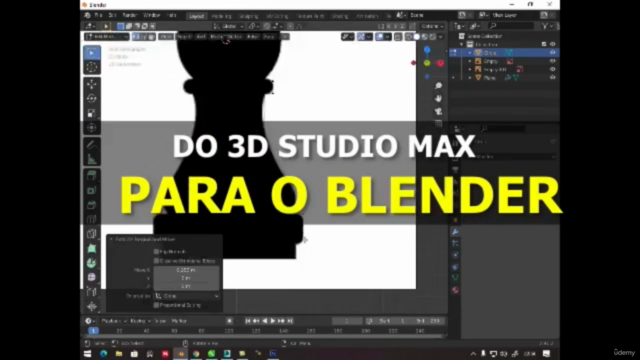Viewport: 640px width, 360px height.
Task: Select the Measure tool
Action: point(92,159)
